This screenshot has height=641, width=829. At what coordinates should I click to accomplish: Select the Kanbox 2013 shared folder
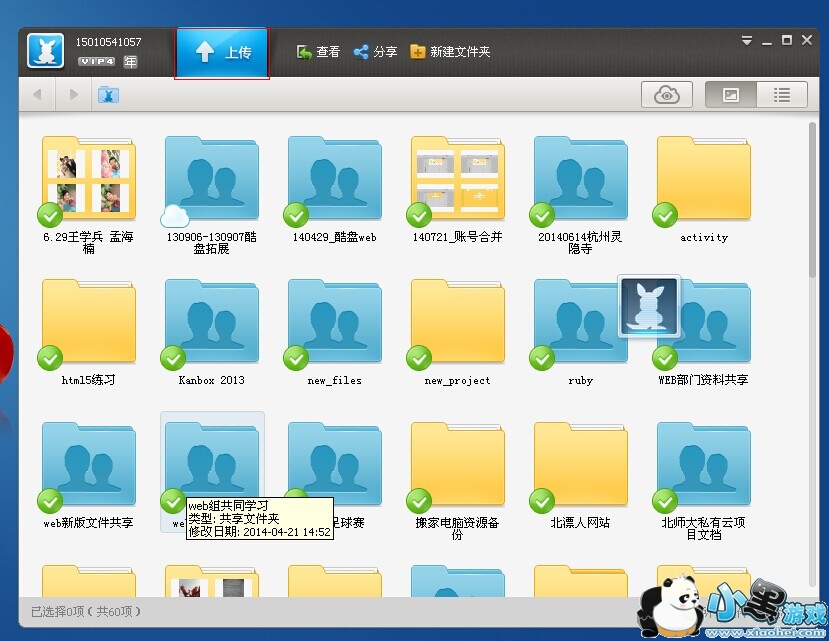[x=211, y=323]
